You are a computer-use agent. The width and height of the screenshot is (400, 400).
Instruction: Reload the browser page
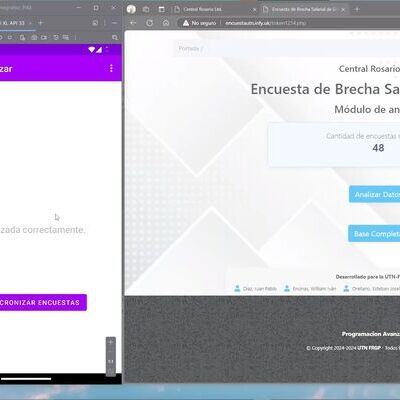click(149, 23)
